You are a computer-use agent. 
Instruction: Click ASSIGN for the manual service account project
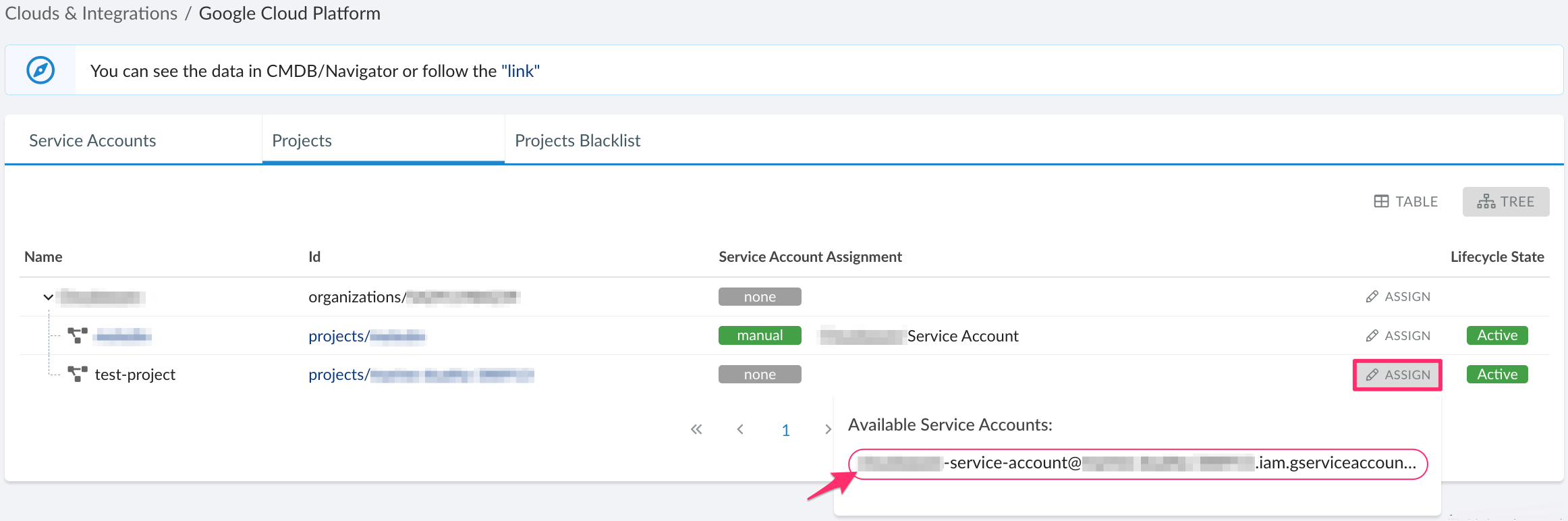1398,335
